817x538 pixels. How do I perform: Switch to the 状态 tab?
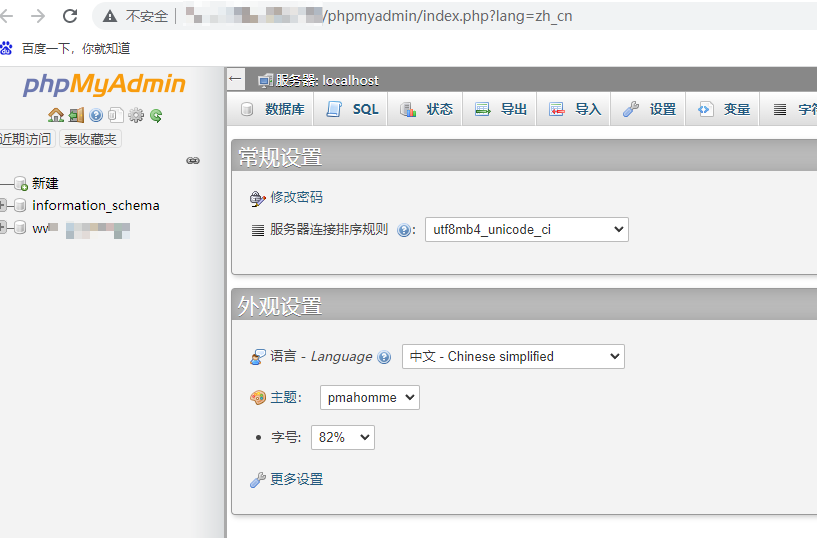click(425, 109)
